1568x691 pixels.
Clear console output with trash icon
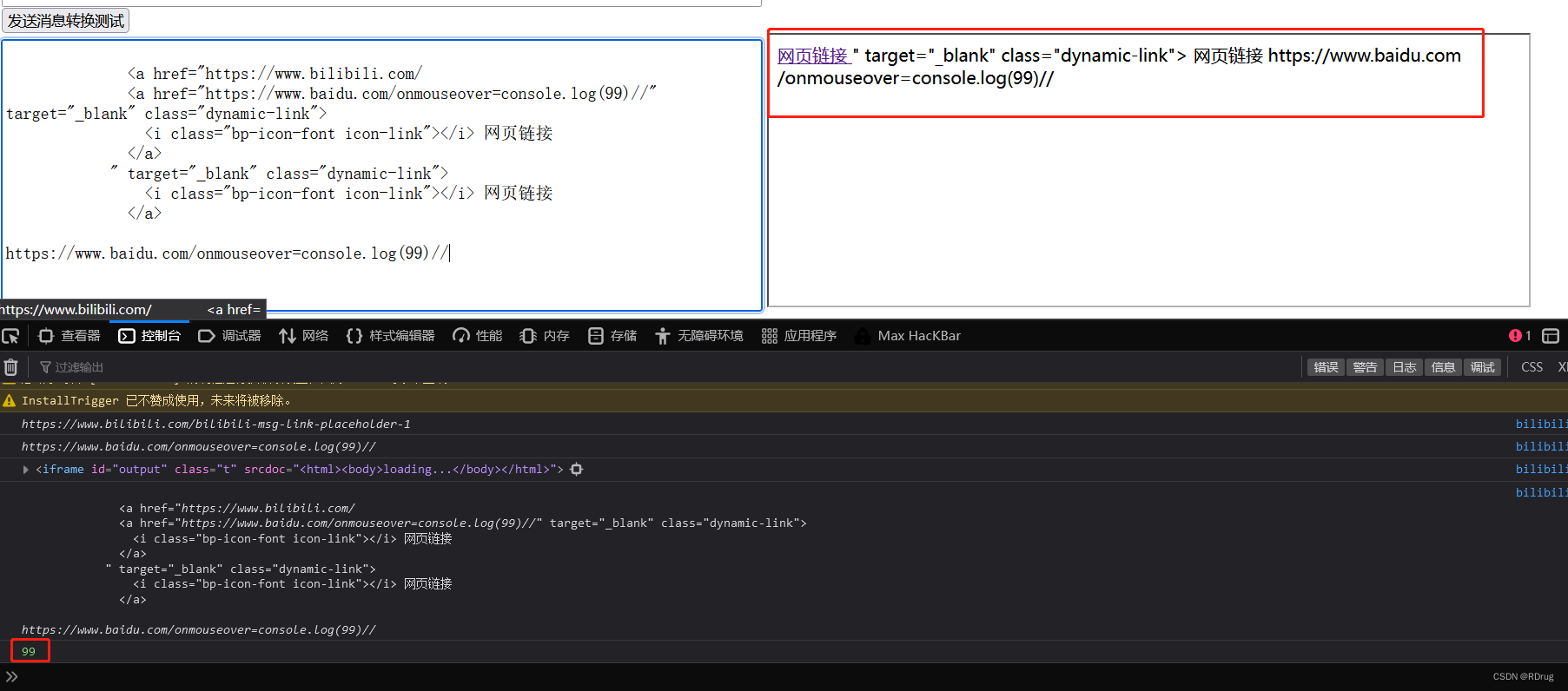(x=10, y=367)
